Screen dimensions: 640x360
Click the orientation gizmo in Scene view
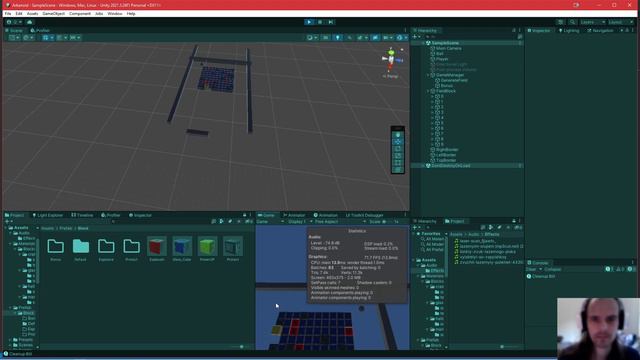tap(391, 60)
